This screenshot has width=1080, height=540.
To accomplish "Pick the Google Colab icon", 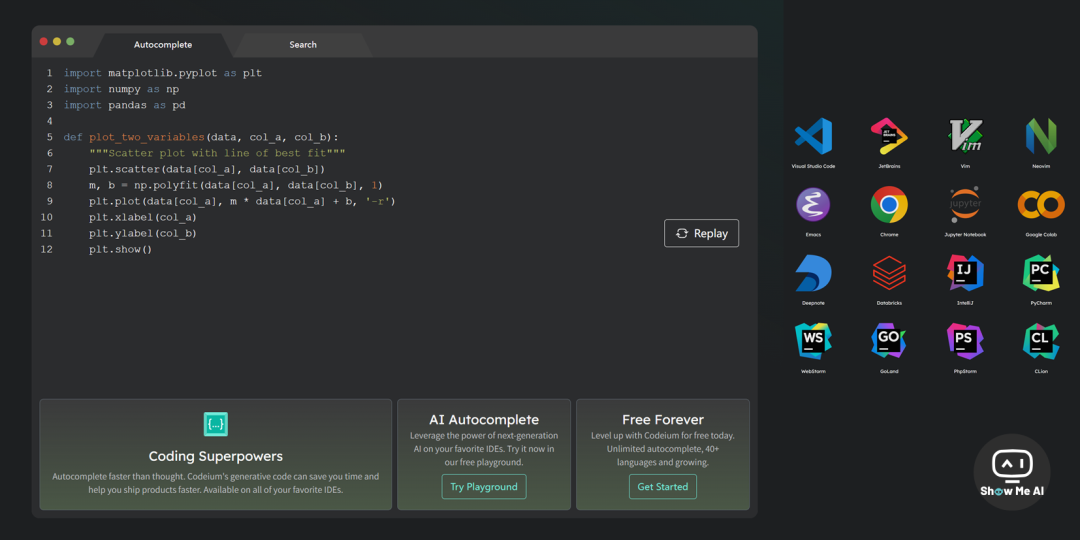I will (1041, 205).
